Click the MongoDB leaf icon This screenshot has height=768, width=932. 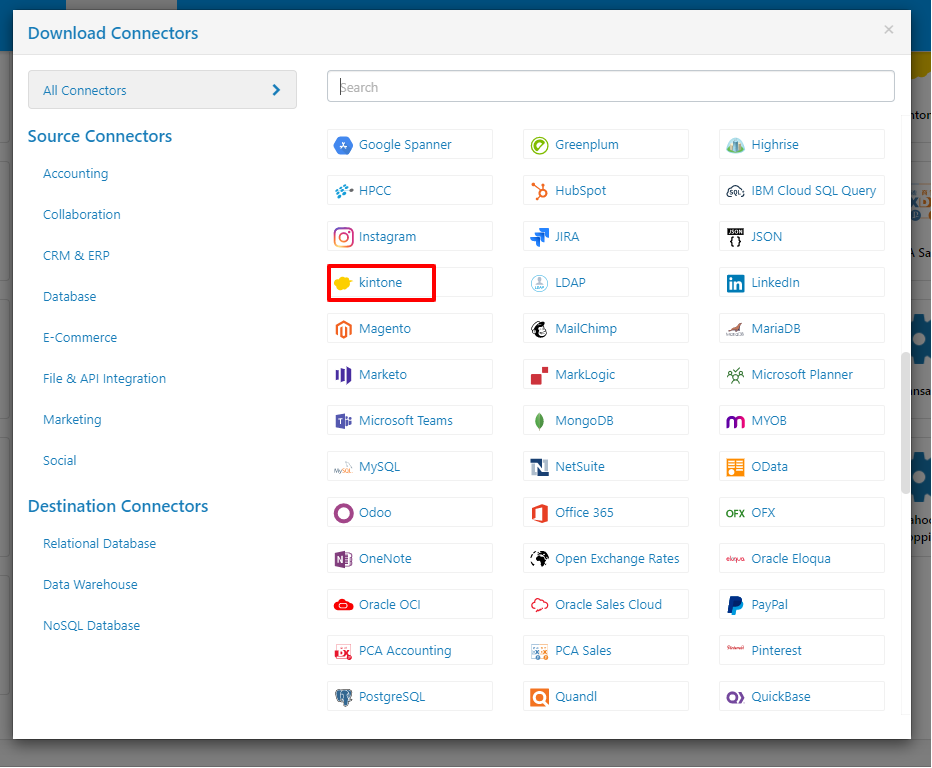click(539, 421)
